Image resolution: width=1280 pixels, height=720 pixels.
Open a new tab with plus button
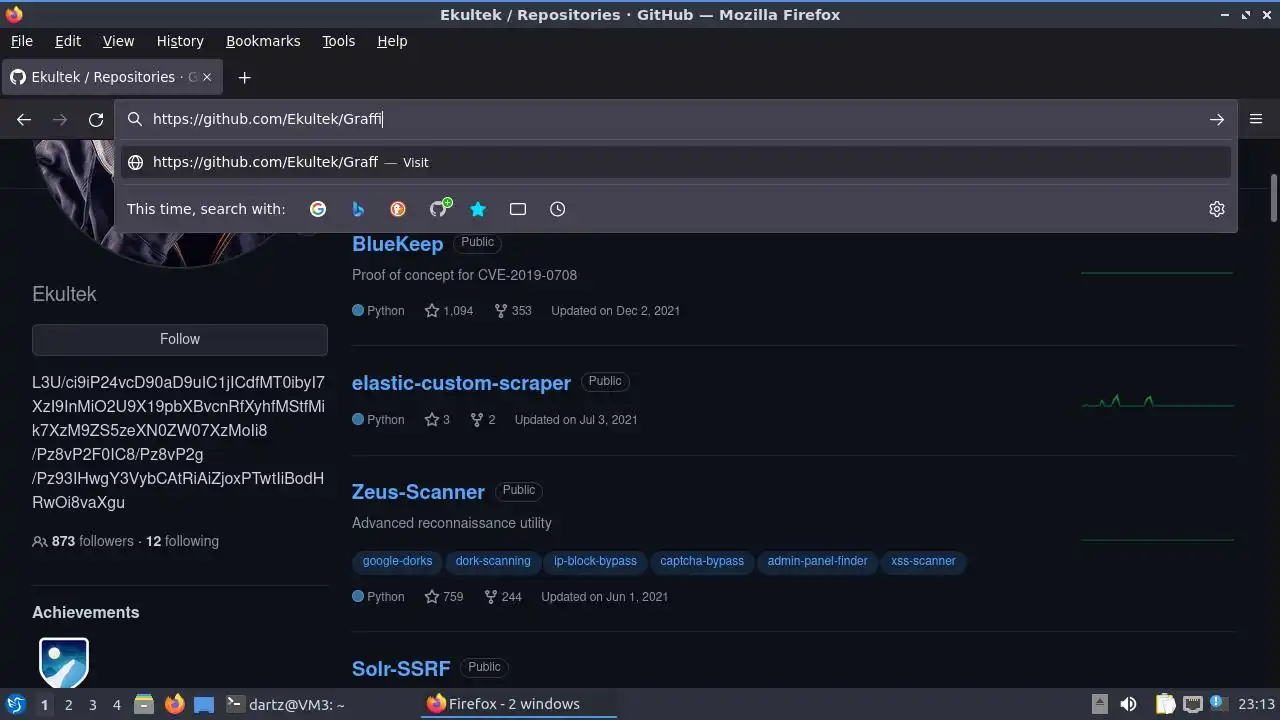point(244,77)
